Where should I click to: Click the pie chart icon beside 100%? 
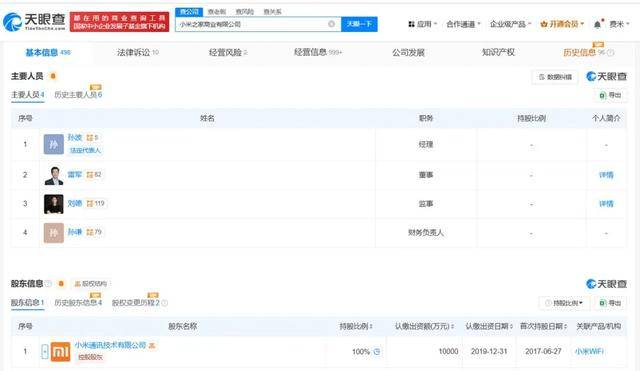[377, 351]
